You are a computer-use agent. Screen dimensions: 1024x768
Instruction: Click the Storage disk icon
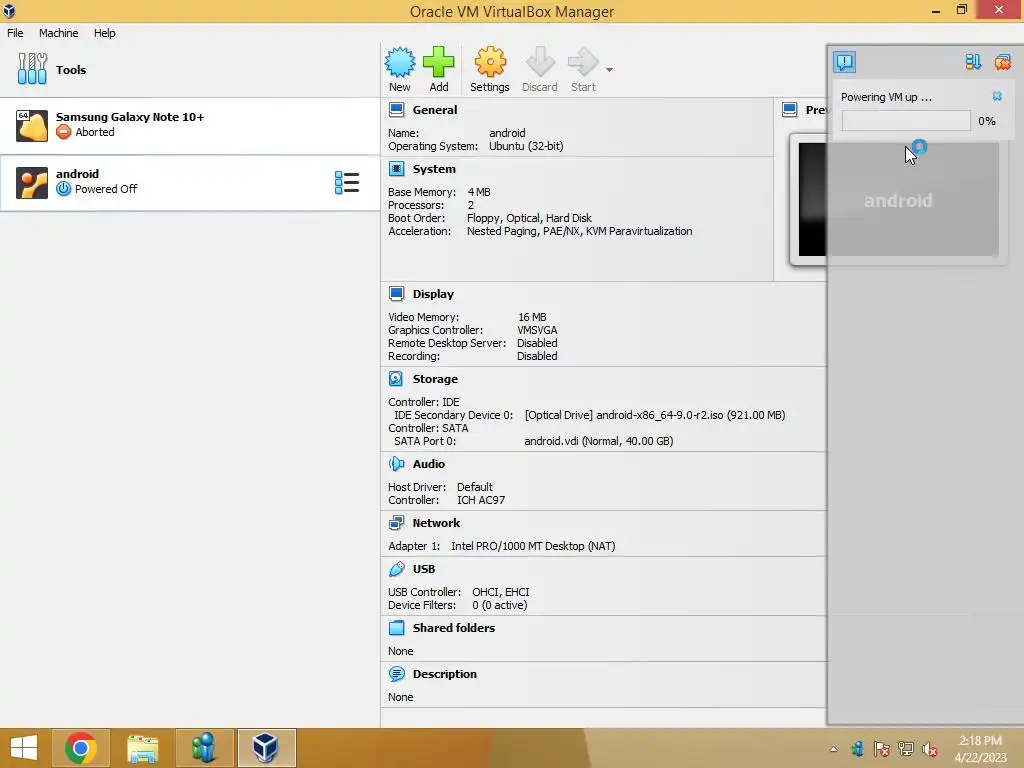[396, 379]
